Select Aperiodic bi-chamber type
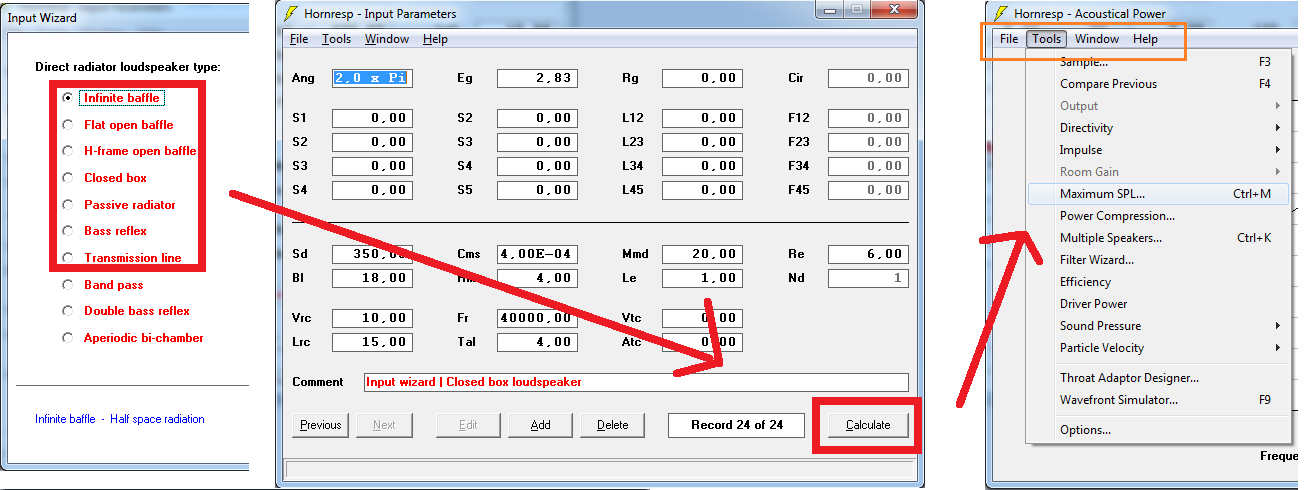 [x=68, y=338]
